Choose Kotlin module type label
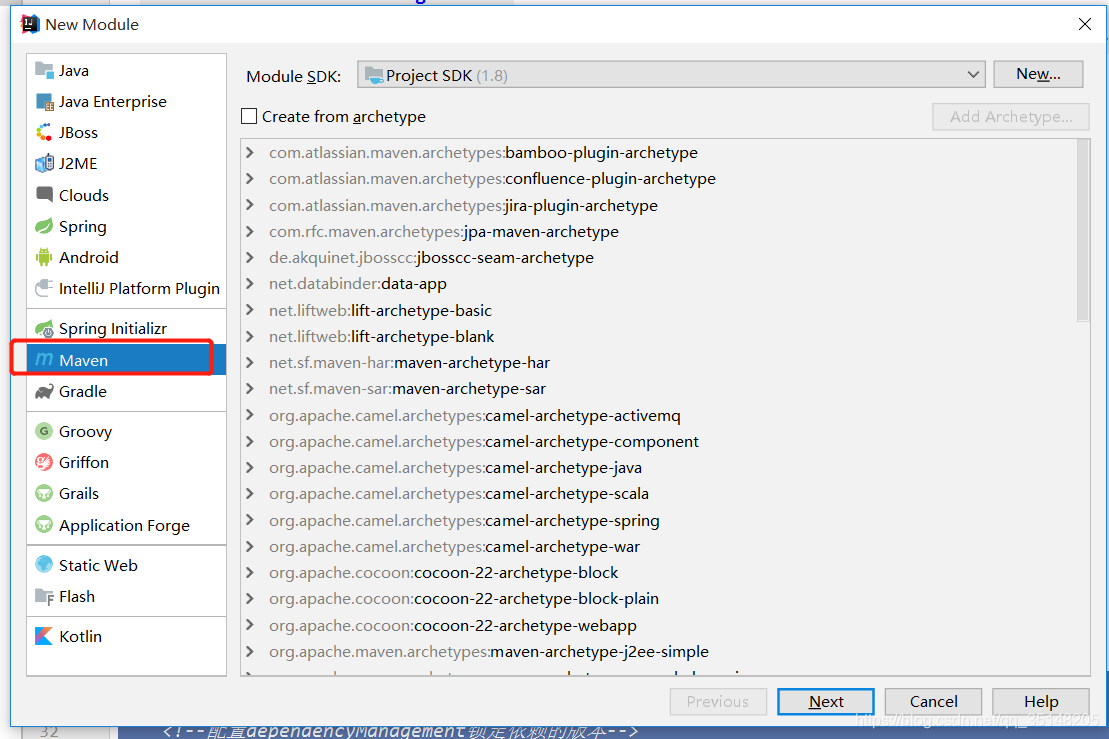Screen dimensions: 1109x739 coord(81,636)
